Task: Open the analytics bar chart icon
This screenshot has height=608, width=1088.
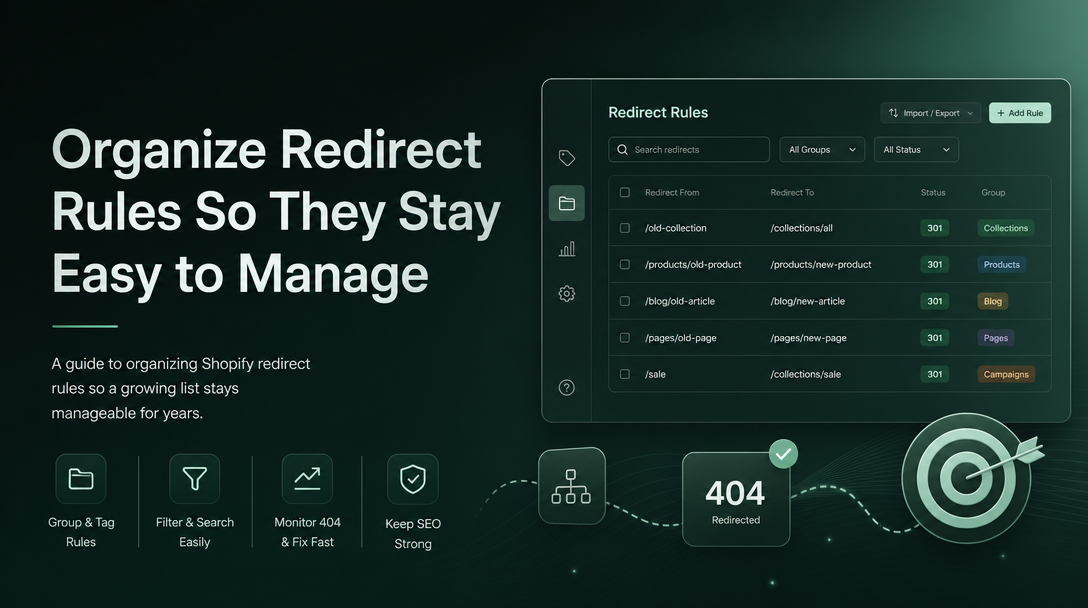Action: tap(567, 248)
